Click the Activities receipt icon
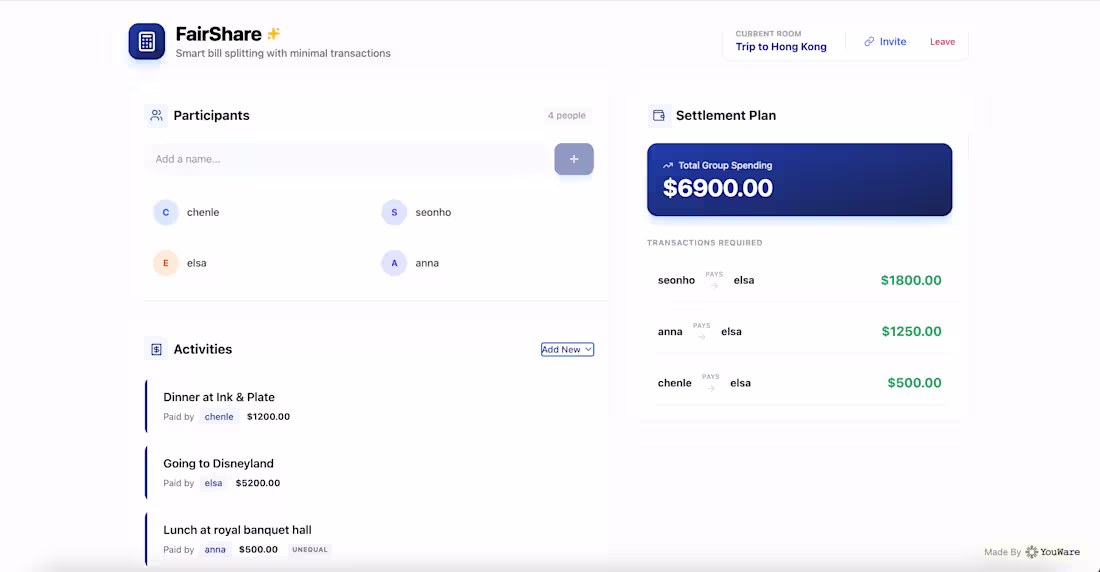Image resolution: width=1100 pixels, height=572 pixels. [x=156, y=349]
